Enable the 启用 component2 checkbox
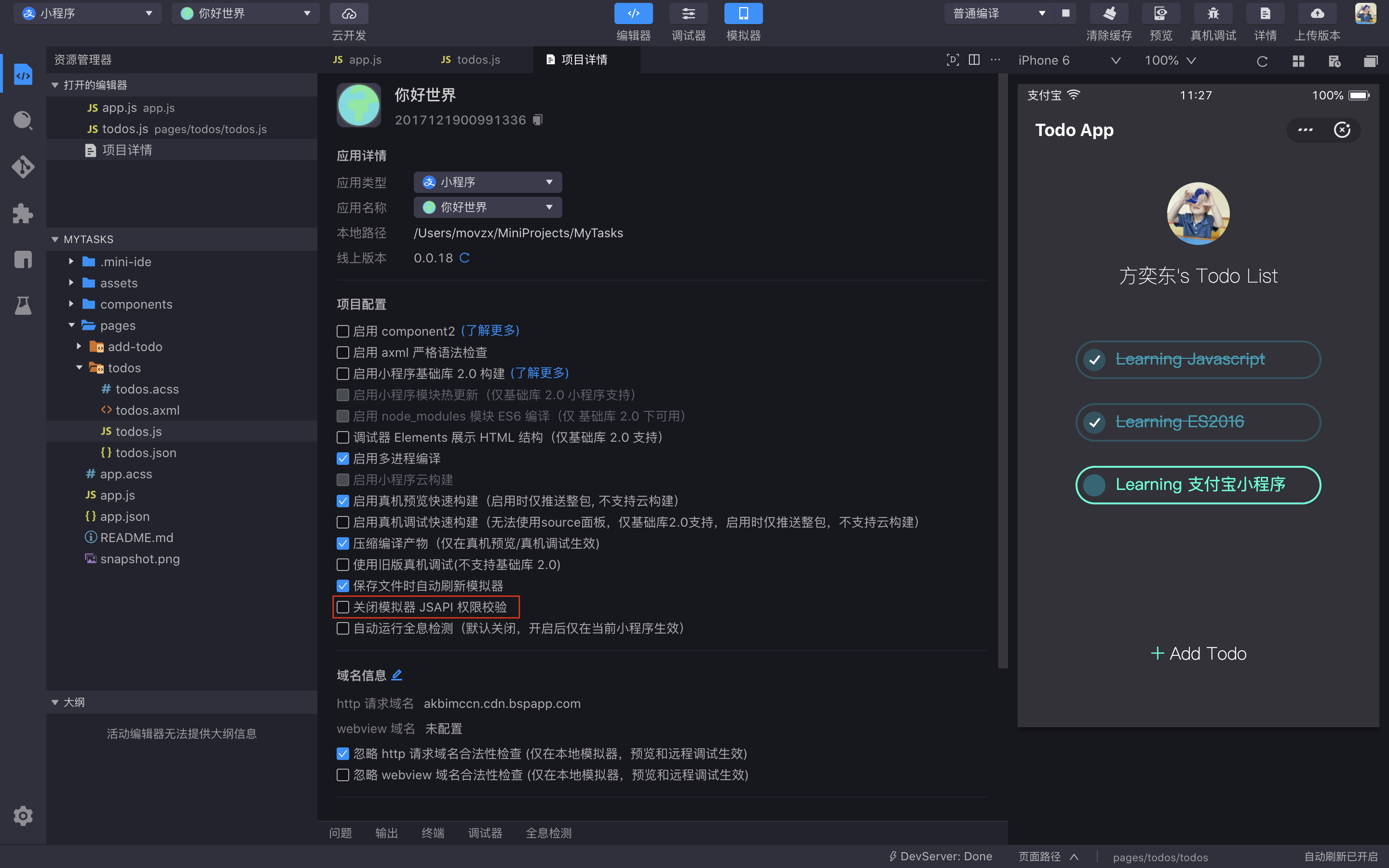 (x=342, y=331)
